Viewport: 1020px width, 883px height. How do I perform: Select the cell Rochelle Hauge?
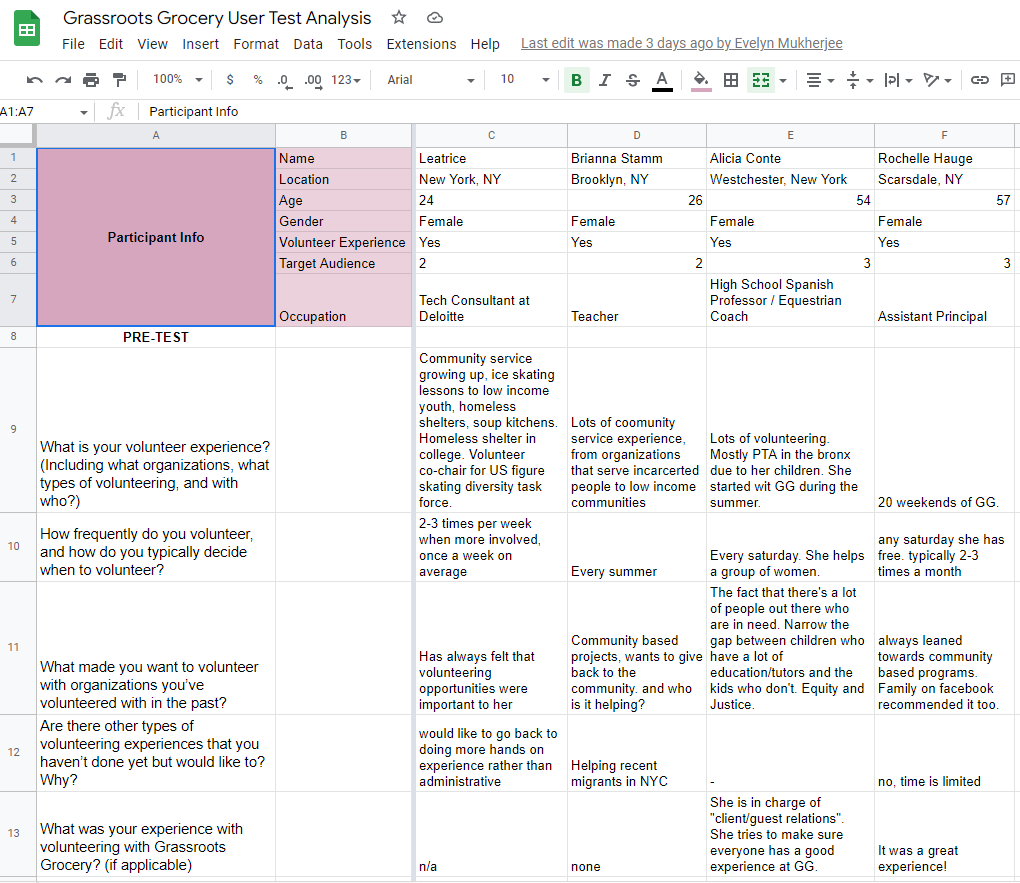(944, 158)
